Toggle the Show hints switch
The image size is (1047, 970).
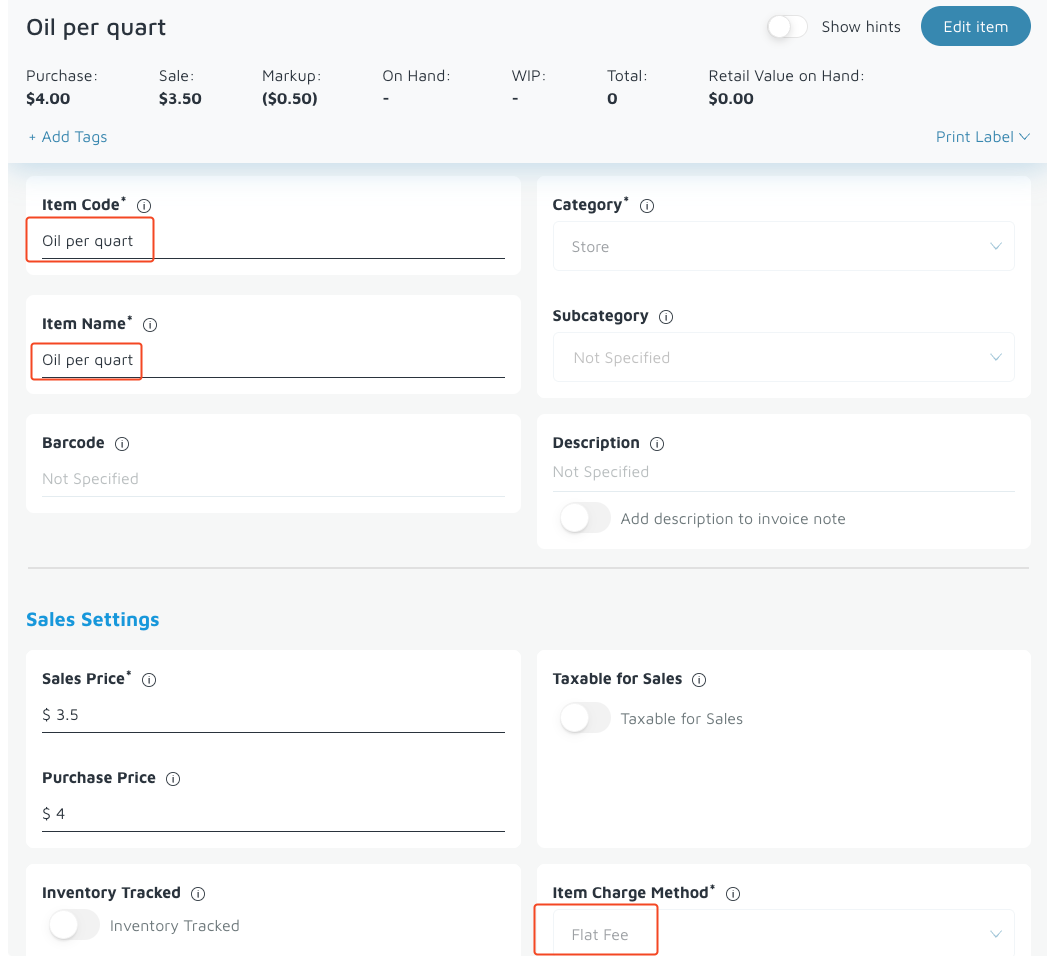[787, 27]
